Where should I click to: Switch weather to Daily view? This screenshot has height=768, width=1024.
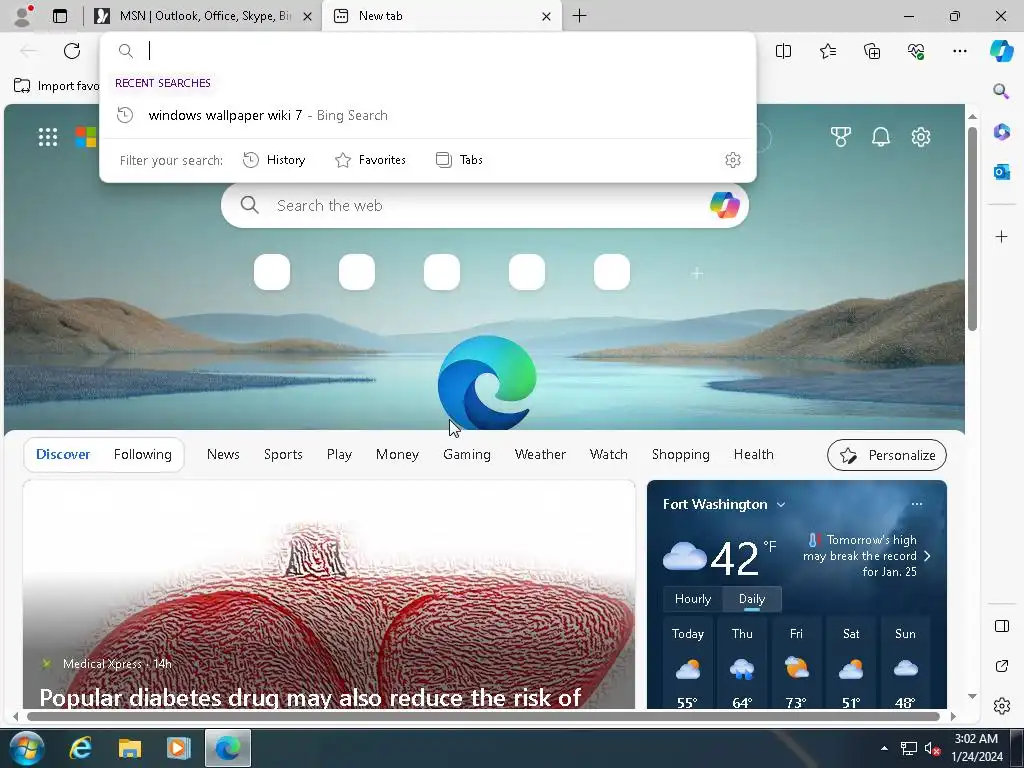(x=752, y=599)
